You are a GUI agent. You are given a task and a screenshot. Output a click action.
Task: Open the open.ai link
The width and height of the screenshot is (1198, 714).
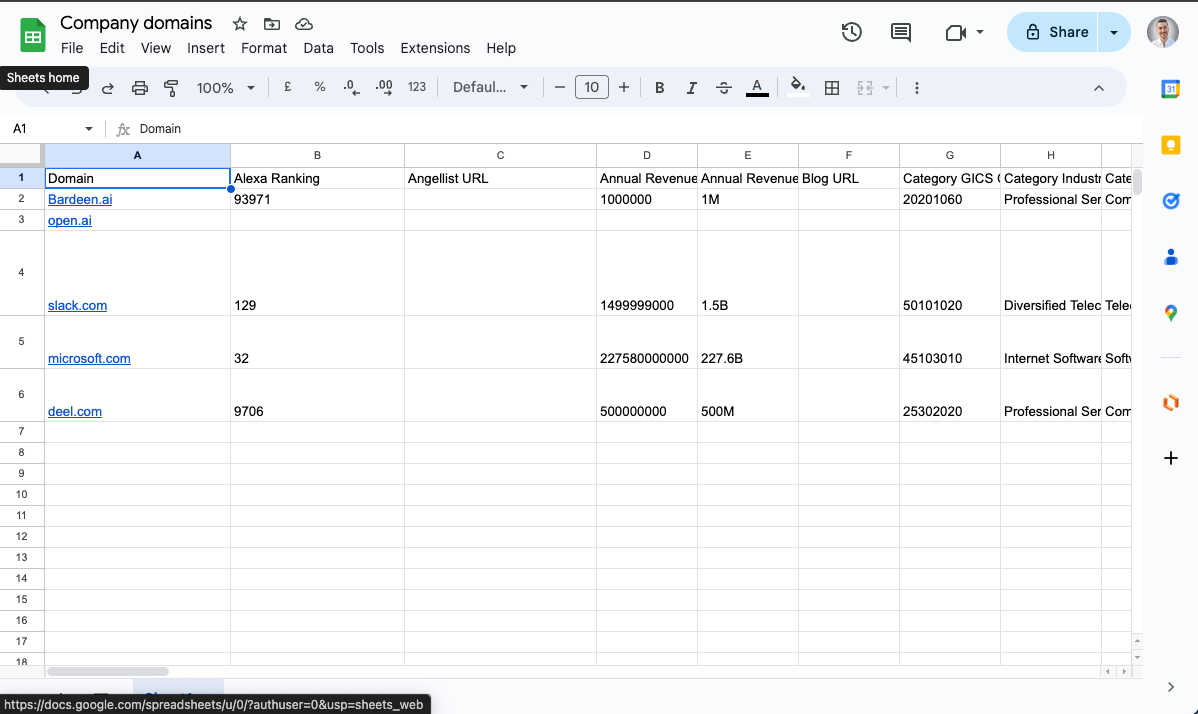(70, 221)
